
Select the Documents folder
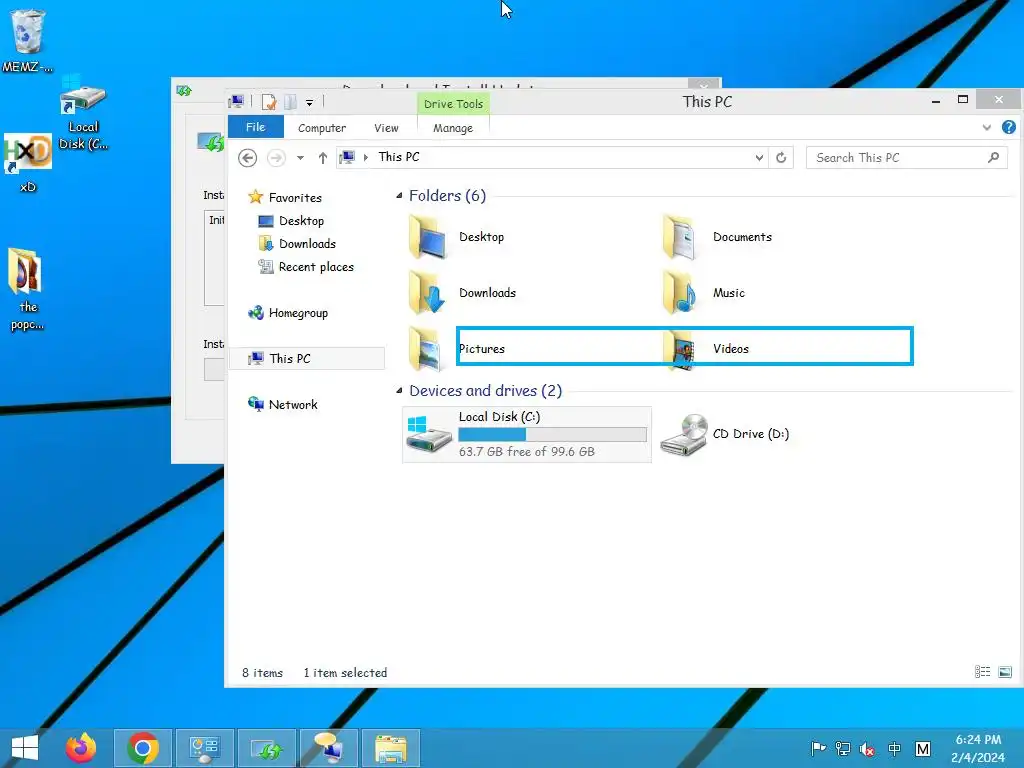point(716,237)
